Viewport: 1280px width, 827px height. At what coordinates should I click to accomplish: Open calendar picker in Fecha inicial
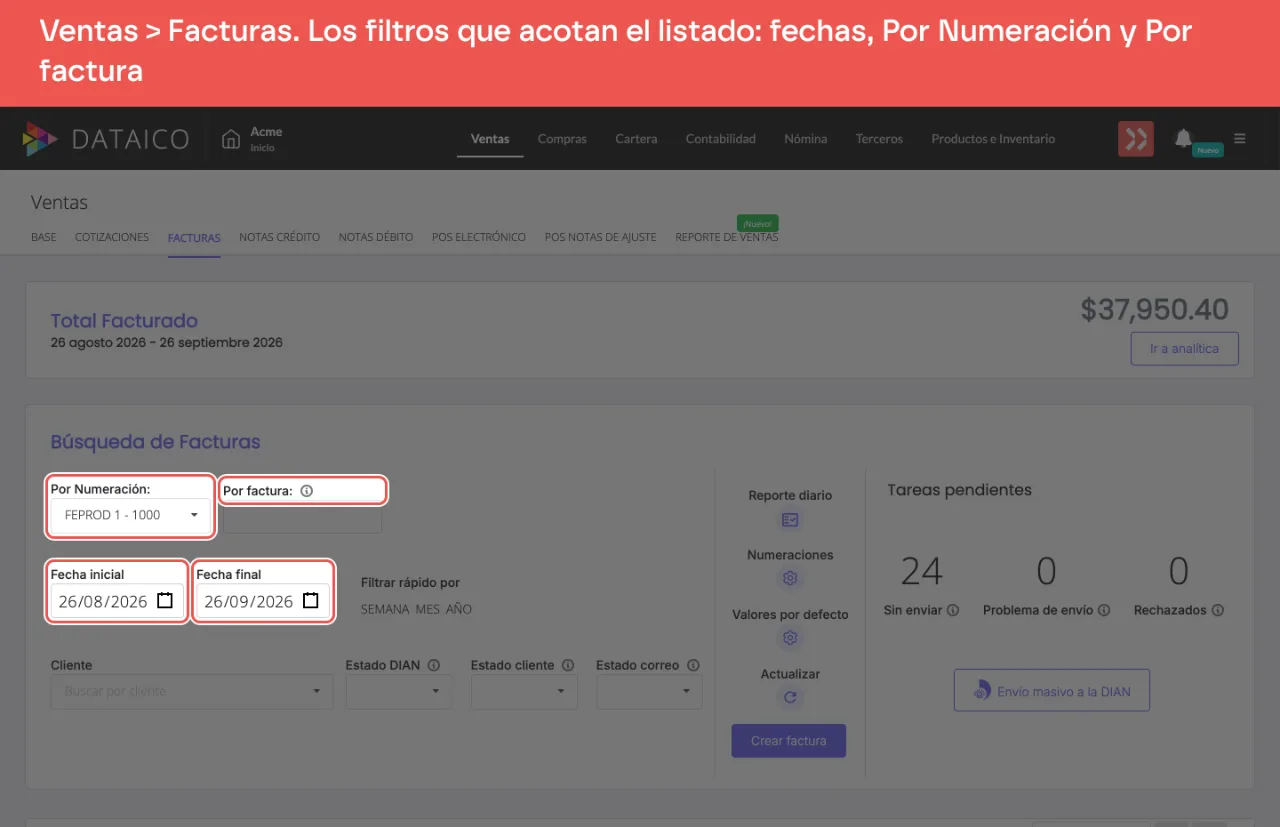[x=166, y=601]
